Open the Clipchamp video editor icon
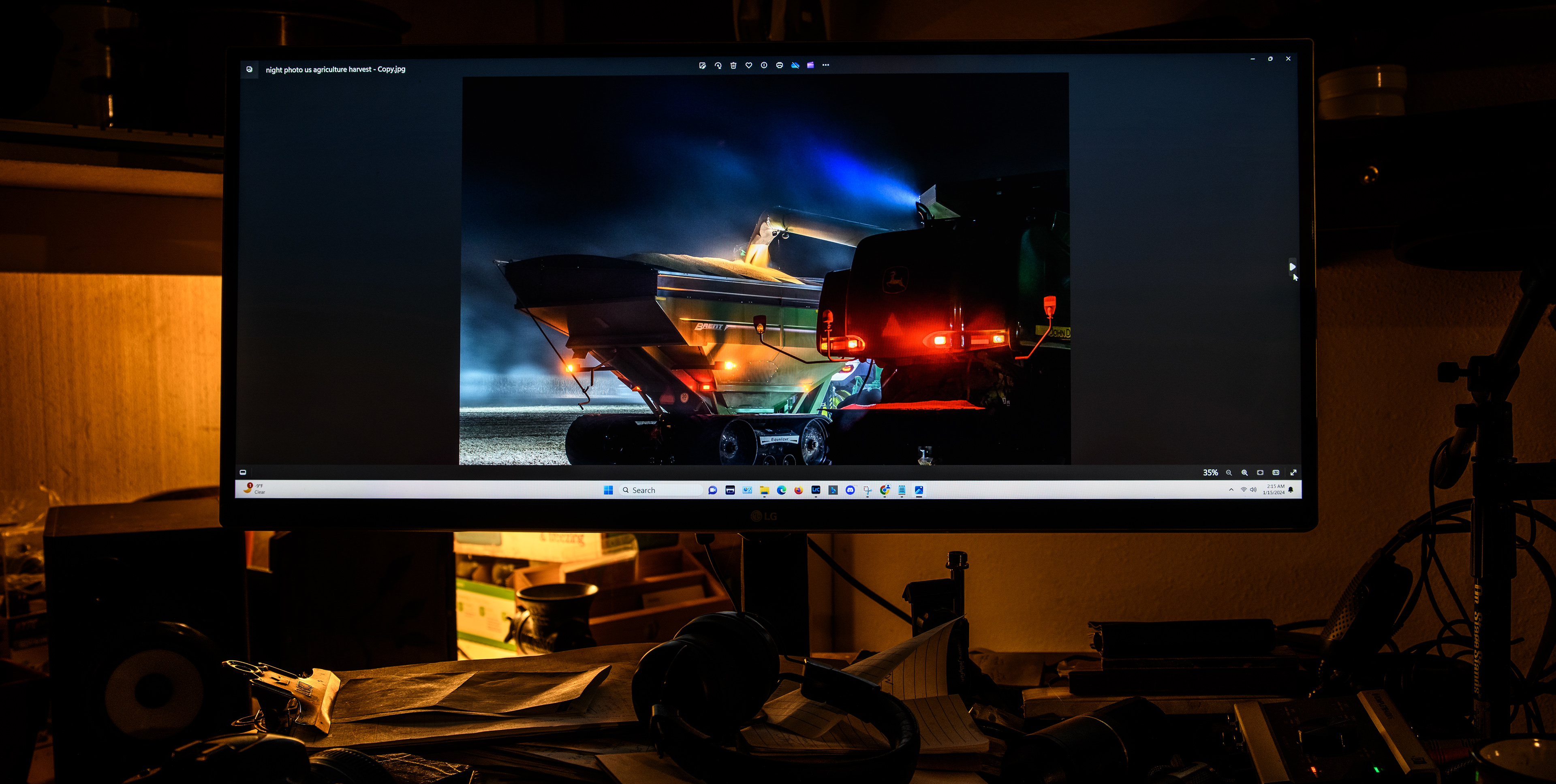 [x=810, y=65]
